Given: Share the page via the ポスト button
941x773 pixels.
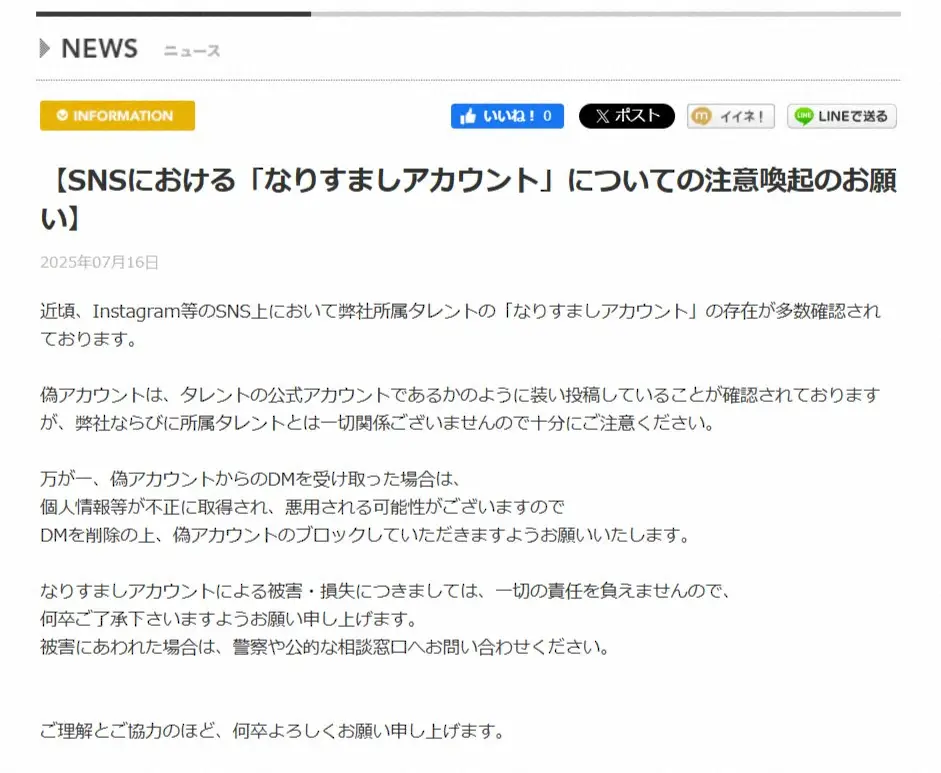Looking at the screenshot, I should (626, 116).
